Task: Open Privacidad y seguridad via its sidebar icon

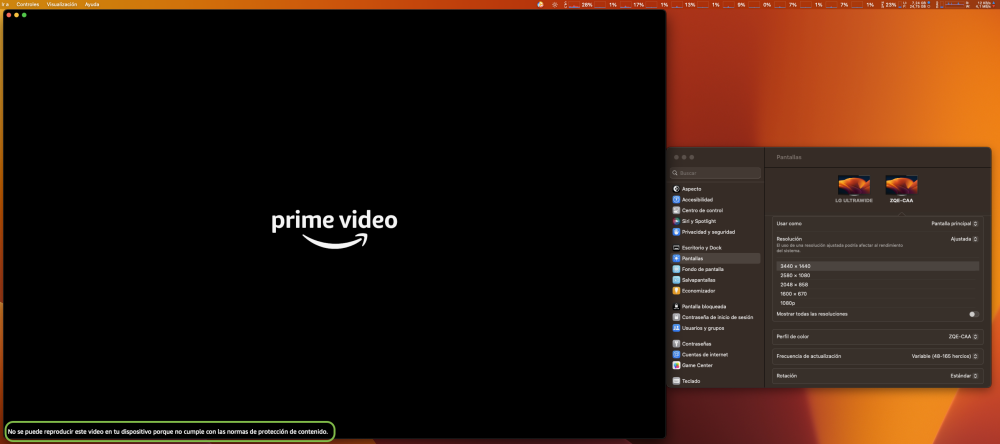Action: pos(676,232)
